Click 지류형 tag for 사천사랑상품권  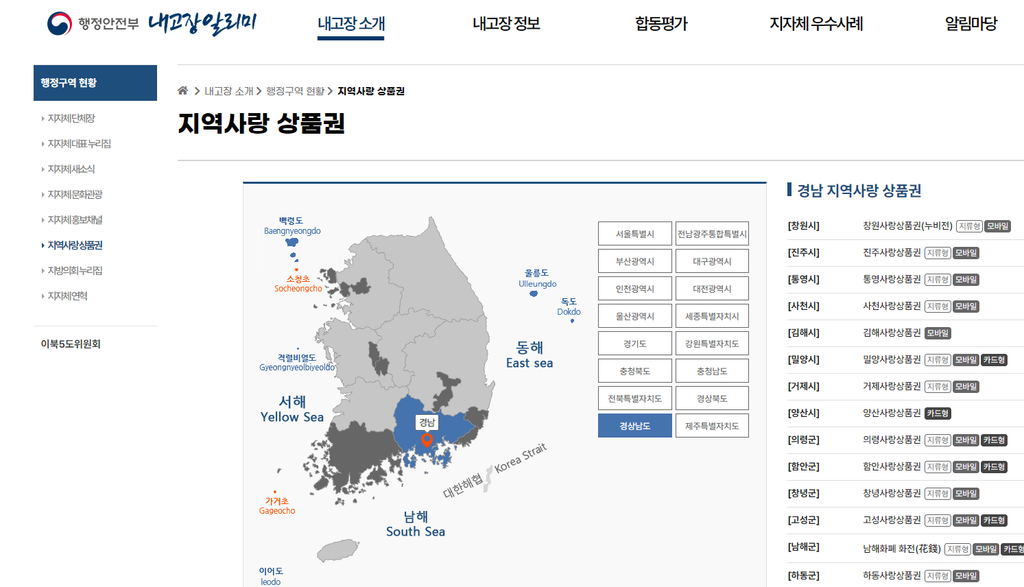tap(937, 306)
